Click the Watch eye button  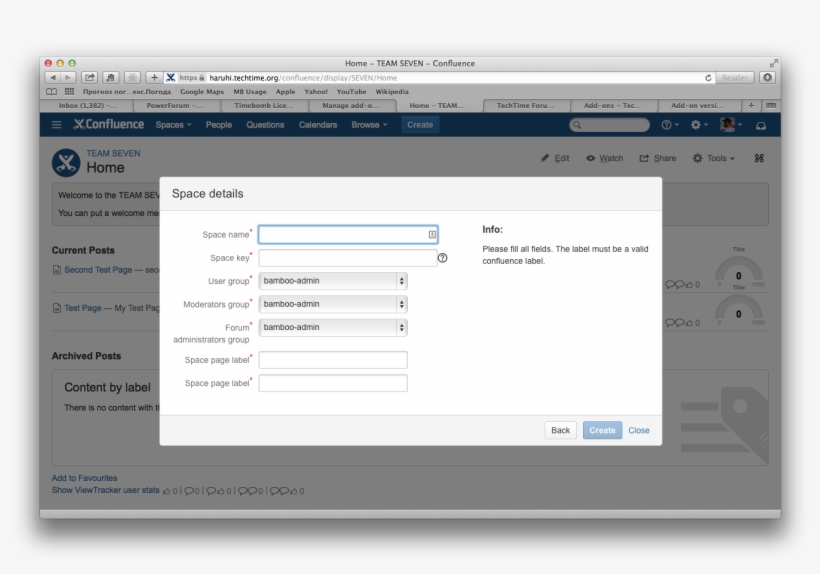[x=605, y=158]
